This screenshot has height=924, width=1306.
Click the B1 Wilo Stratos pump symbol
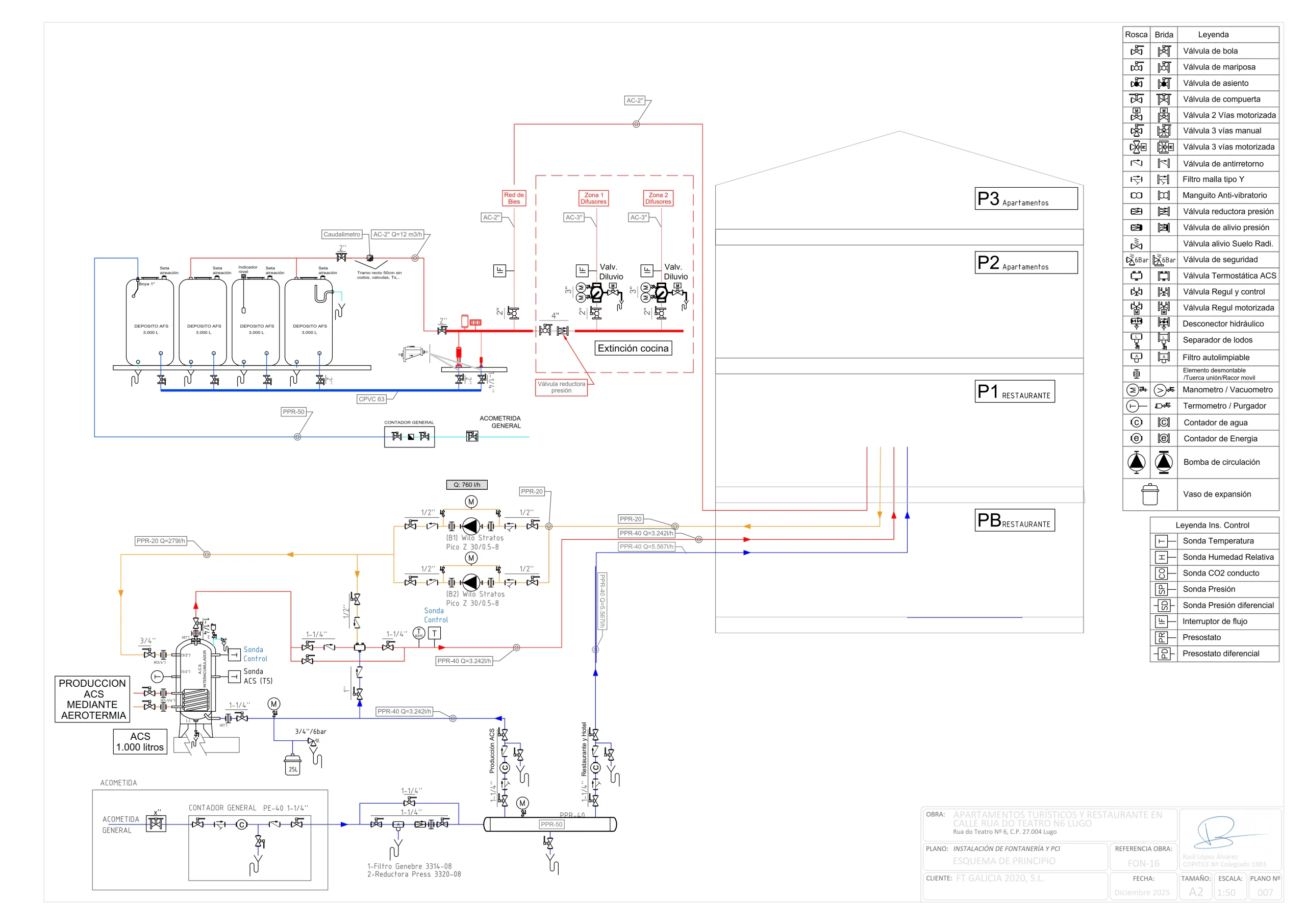click(x=470, y=527)
